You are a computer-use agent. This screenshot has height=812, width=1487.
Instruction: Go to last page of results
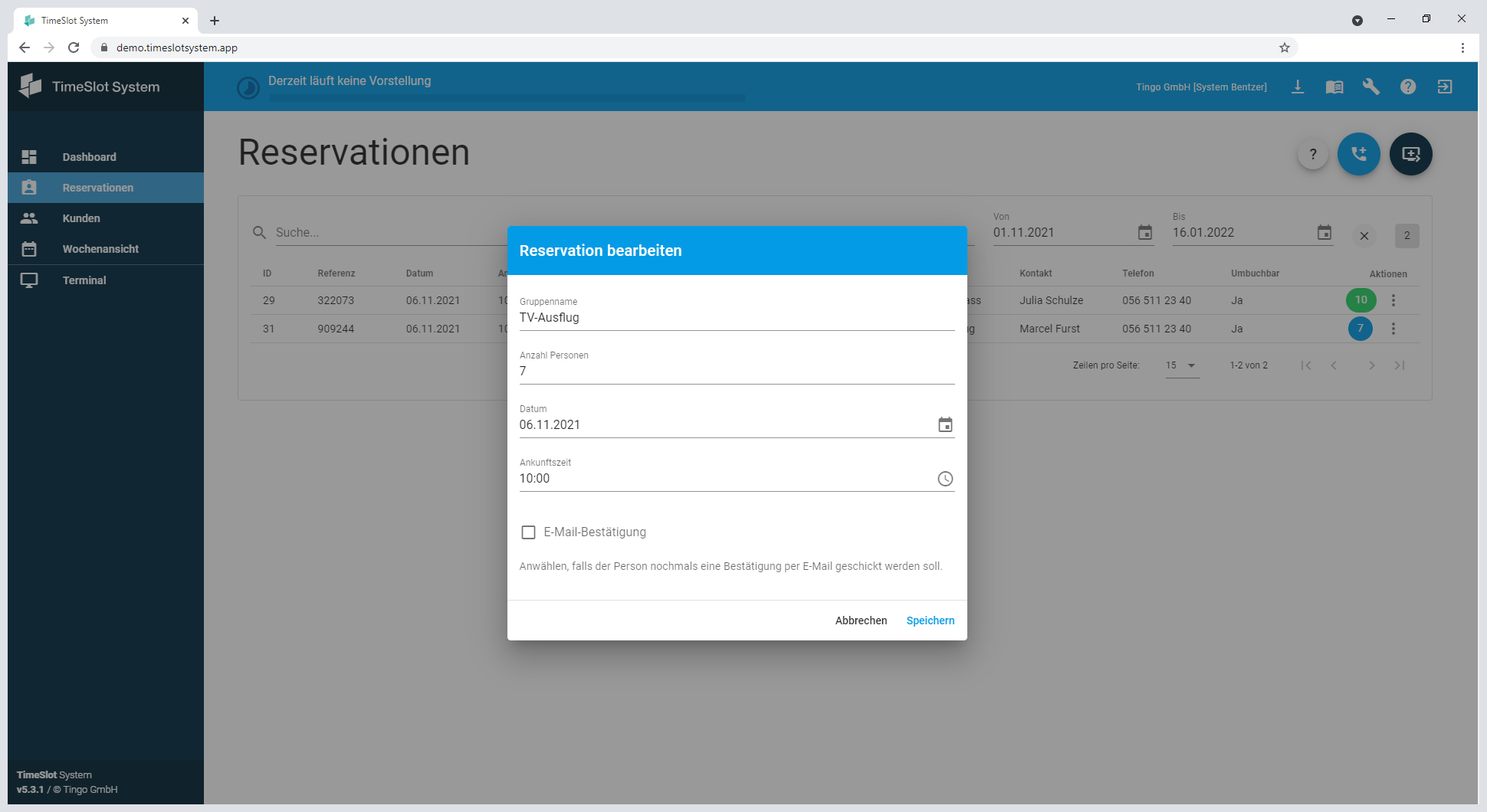tap(1400, 365)
